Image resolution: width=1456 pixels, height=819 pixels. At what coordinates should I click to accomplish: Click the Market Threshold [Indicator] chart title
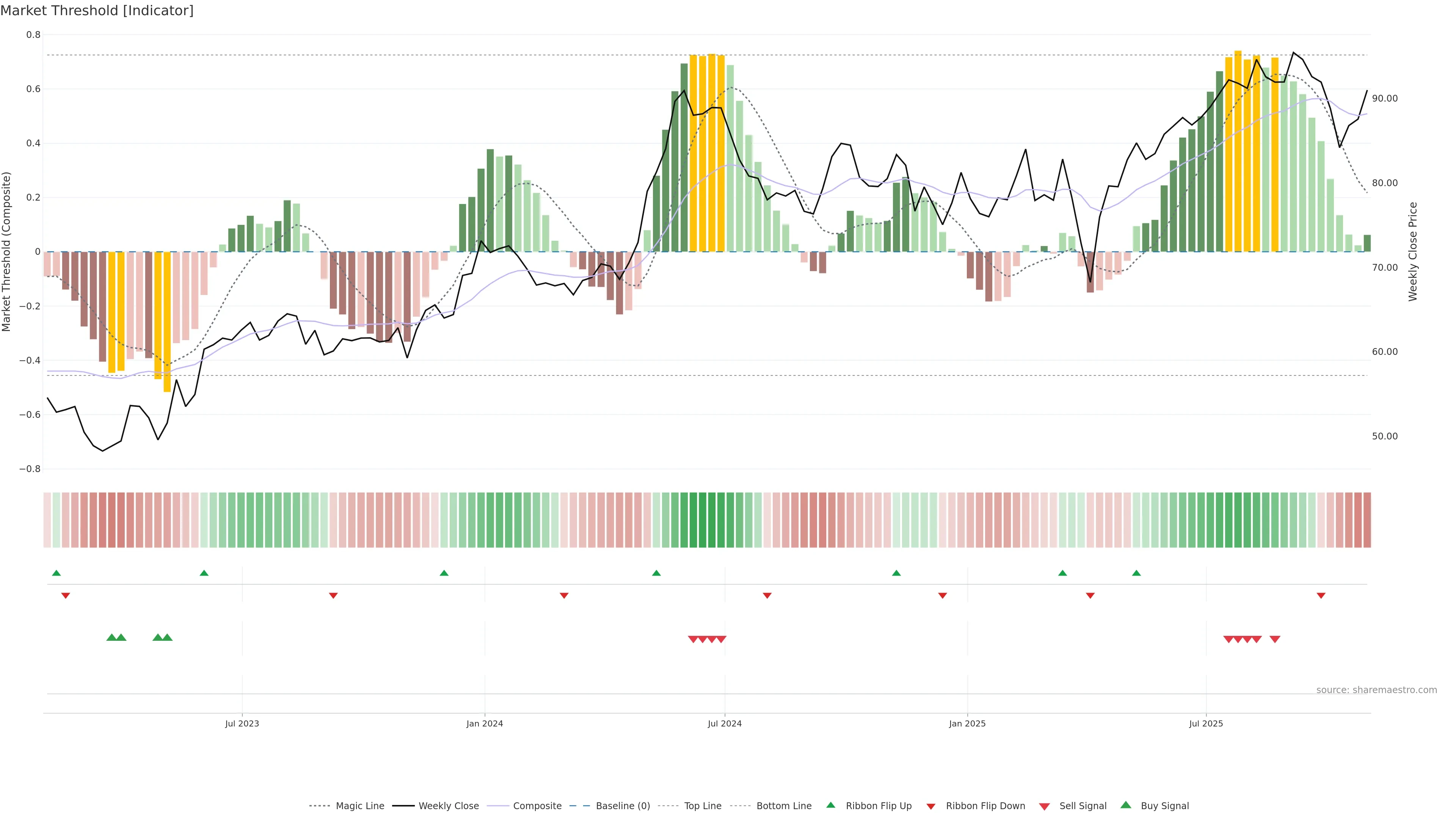(x=97, y=11)
